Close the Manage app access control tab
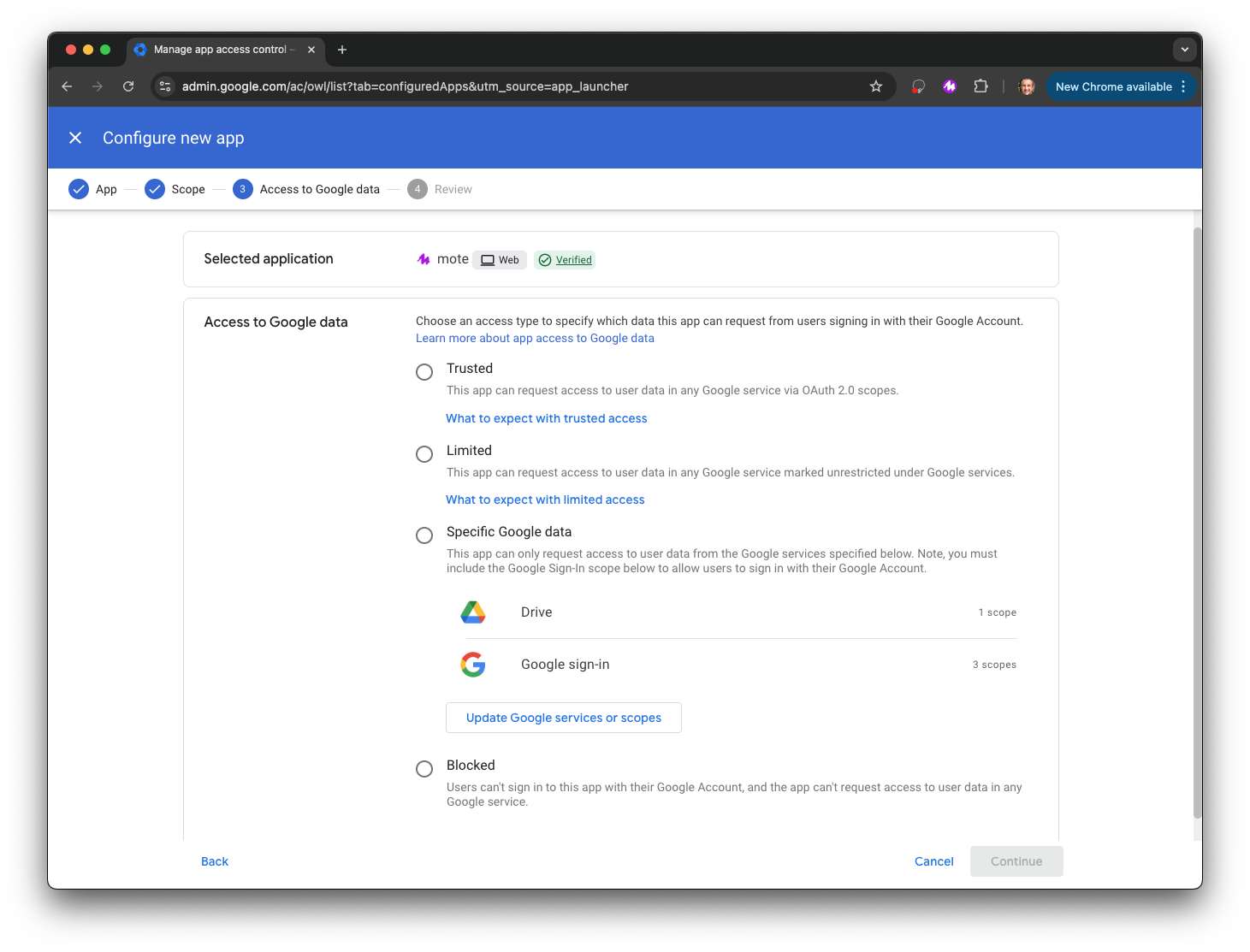 [311, 50]
